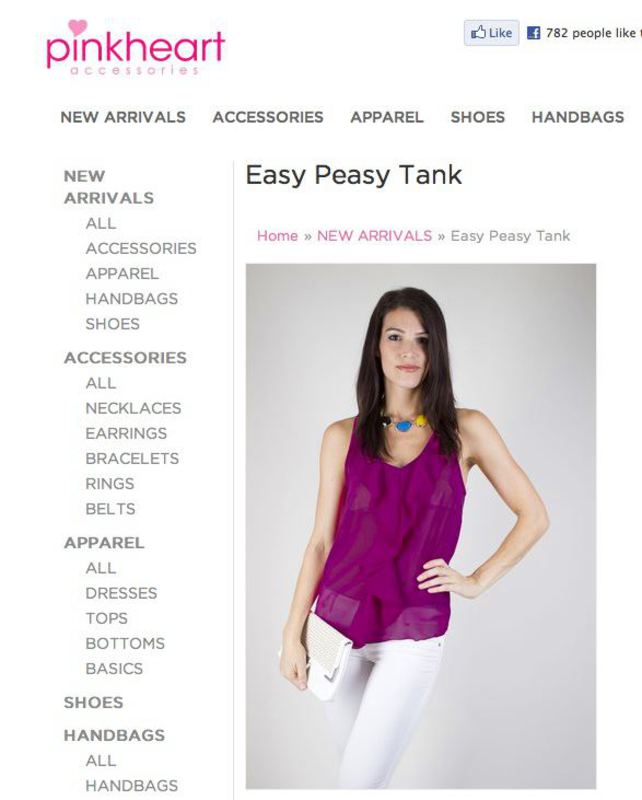This screenshot has width=642, height=800.
Task: Click the Facebook Like thumbs-up button
Action: [491, 33]
